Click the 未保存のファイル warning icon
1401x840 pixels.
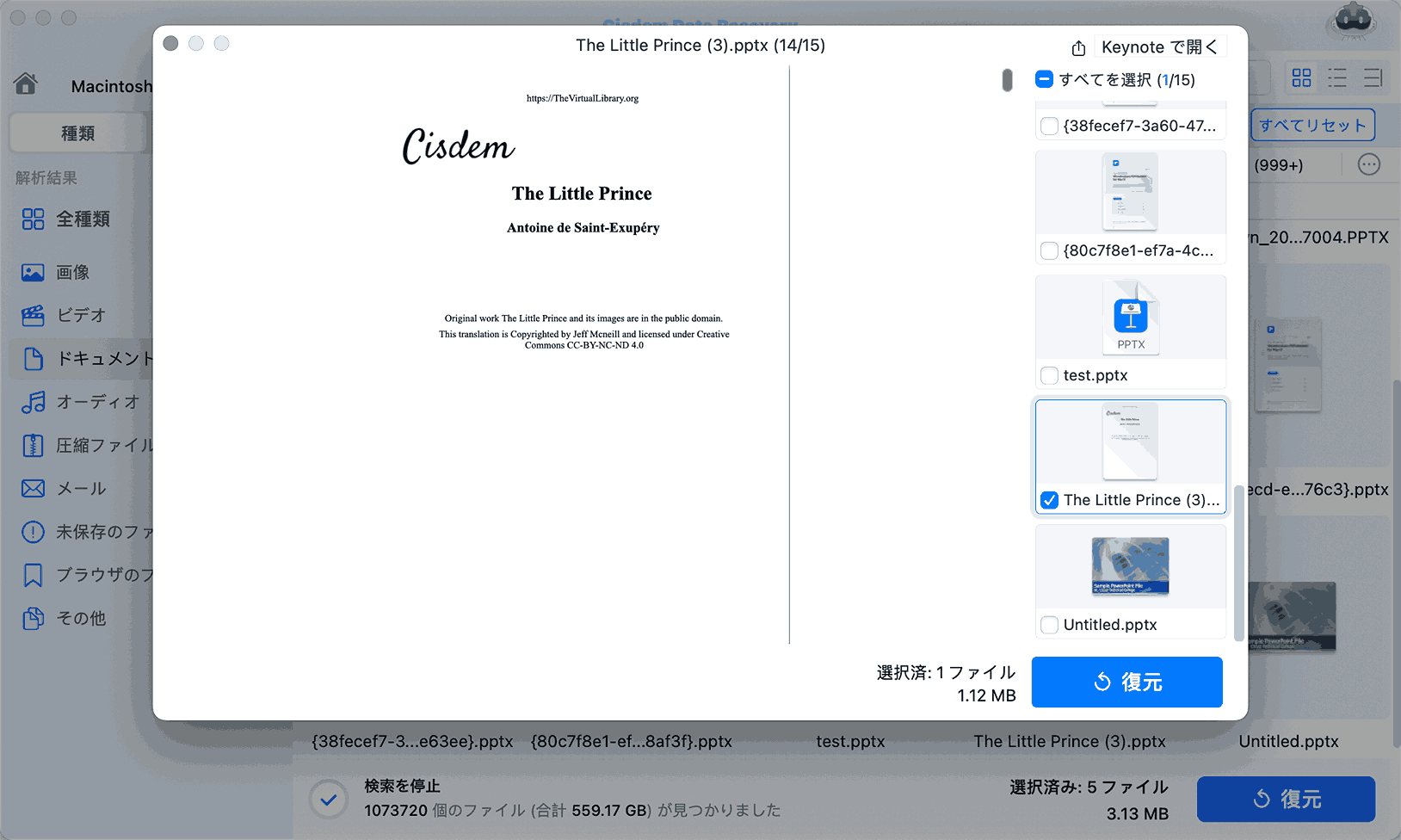coord(33,532)
